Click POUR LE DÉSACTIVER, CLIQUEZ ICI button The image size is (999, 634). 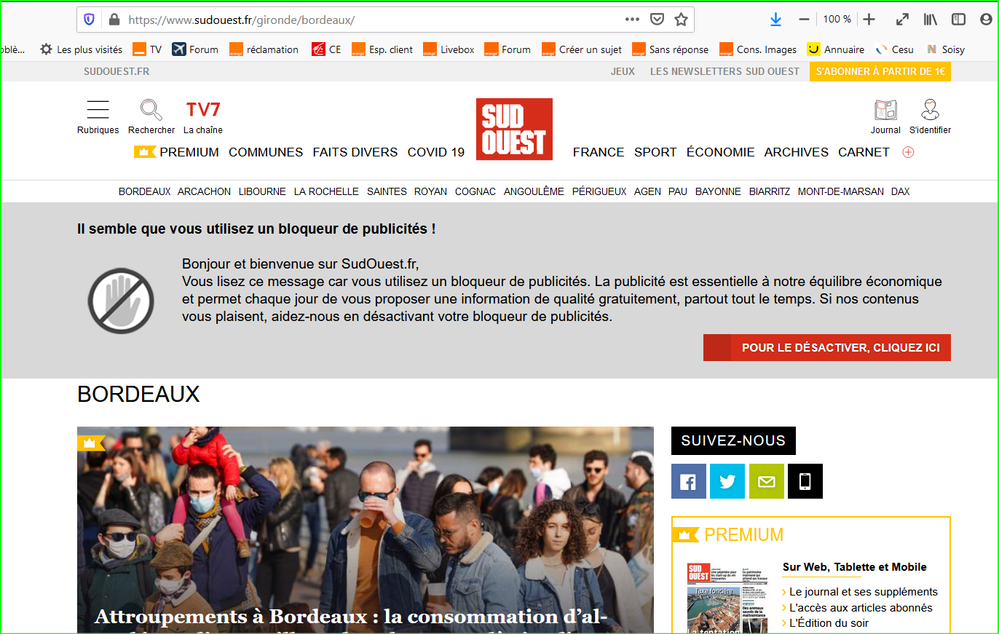pos(827,347)
